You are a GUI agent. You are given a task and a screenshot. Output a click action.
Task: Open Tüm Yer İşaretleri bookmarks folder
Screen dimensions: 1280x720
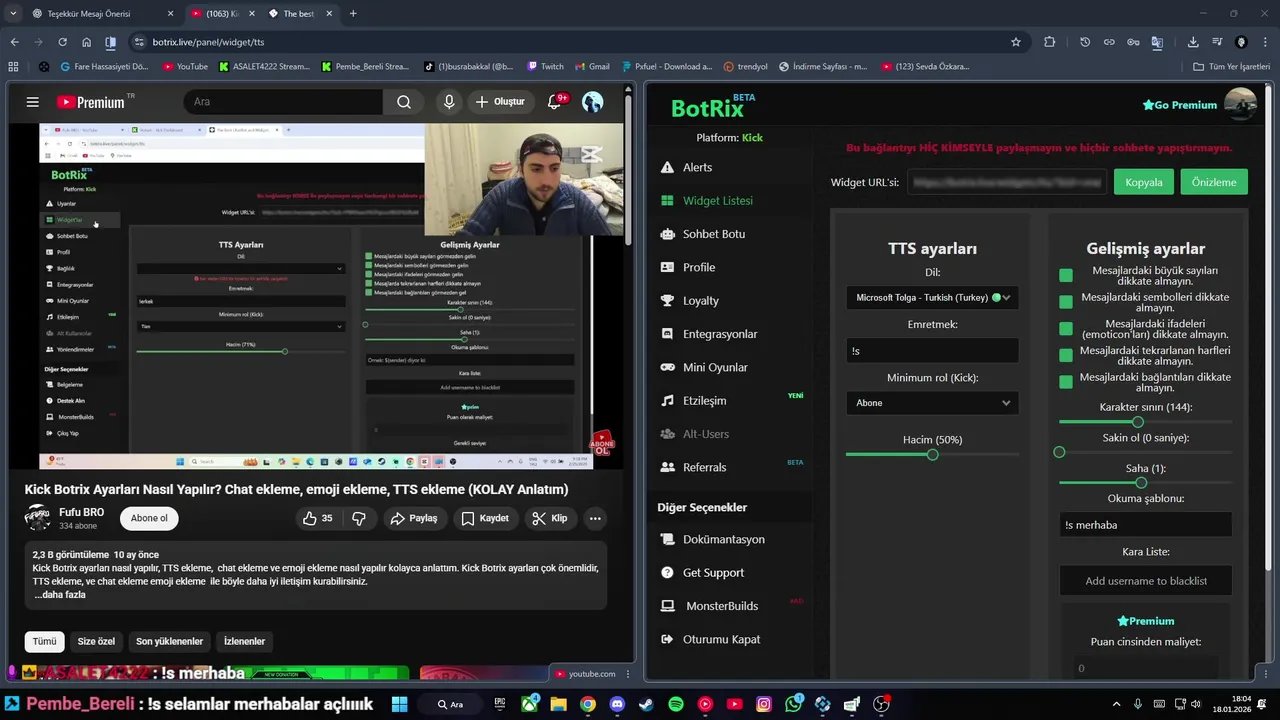point(1232,67)
